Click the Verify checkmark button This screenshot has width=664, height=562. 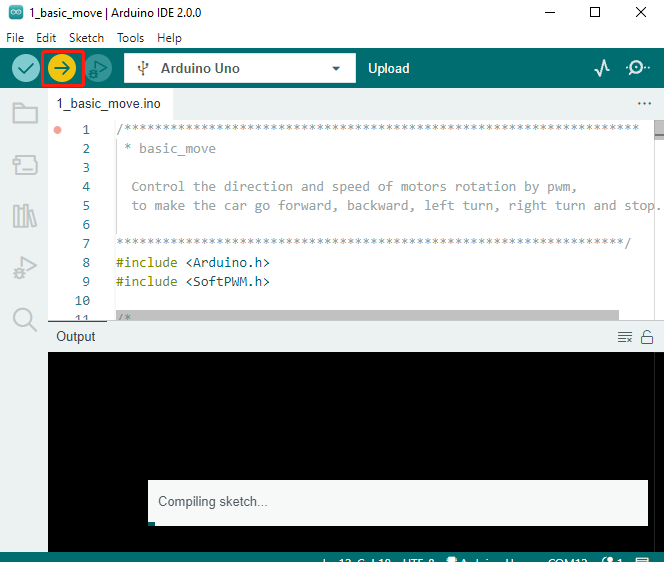pyautogui.click(x=26, y=68)
